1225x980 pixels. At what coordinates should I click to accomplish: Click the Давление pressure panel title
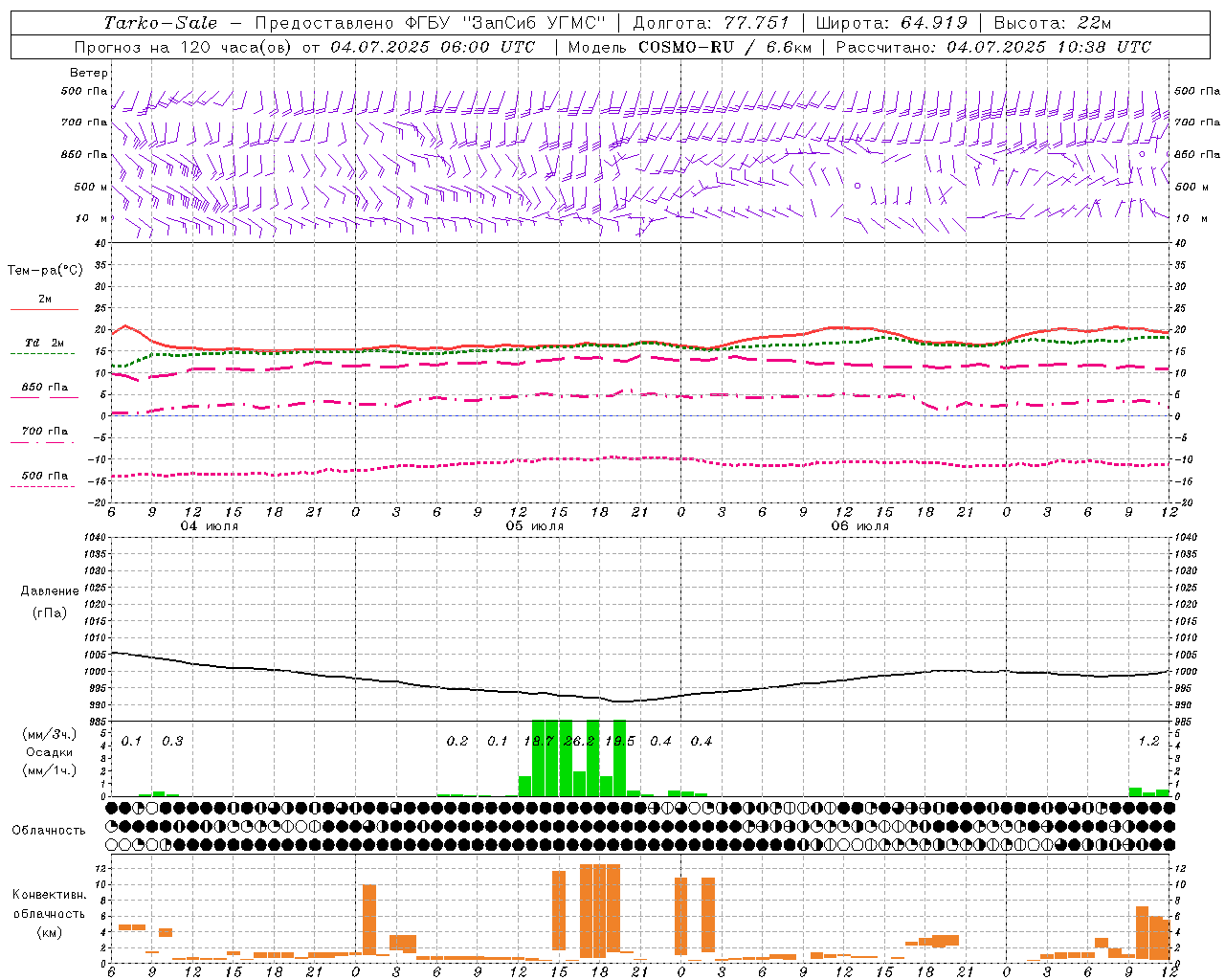50,590
